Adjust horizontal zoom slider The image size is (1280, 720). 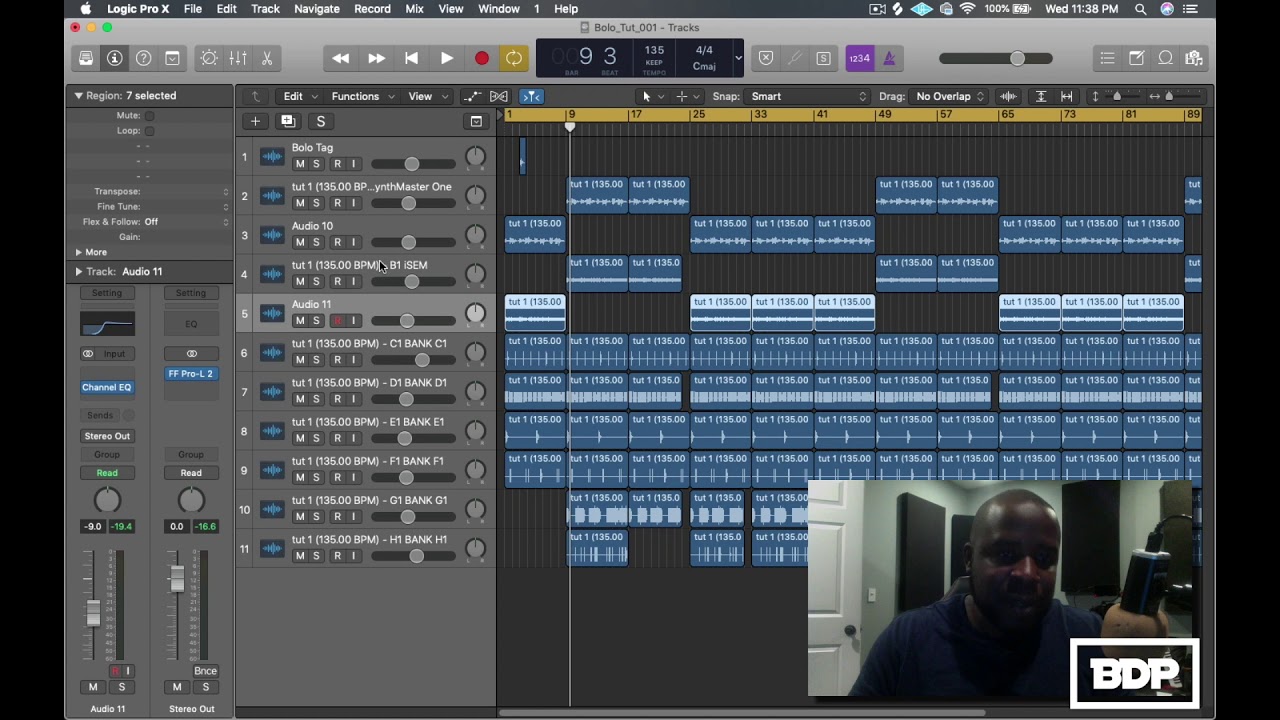tap(1168, 96)
